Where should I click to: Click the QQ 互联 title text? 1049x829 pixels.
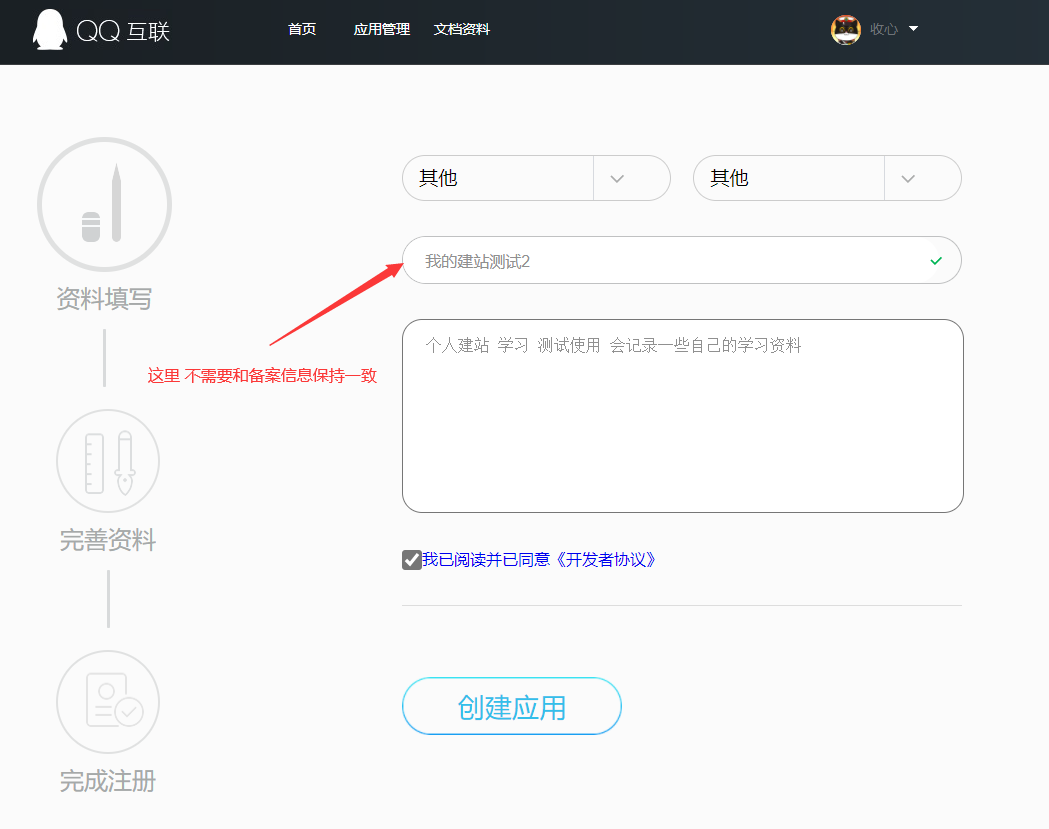123,31
